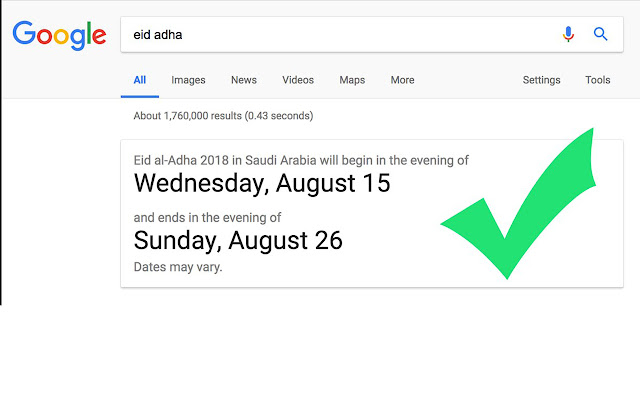The width and height of the screenshot is (640, 400).
Task: Show the search Tools options
Action: 598,80
